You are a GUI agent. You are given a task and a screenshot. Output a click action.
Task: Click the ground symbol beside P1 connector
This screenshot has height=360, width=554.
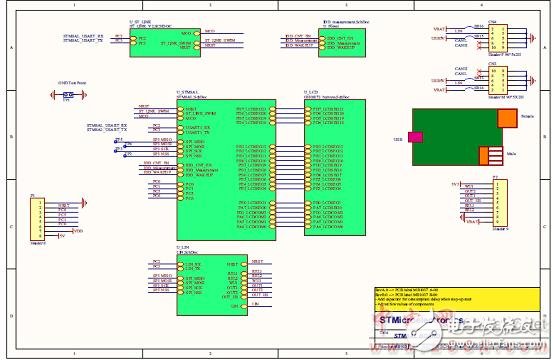pos(84,203)
